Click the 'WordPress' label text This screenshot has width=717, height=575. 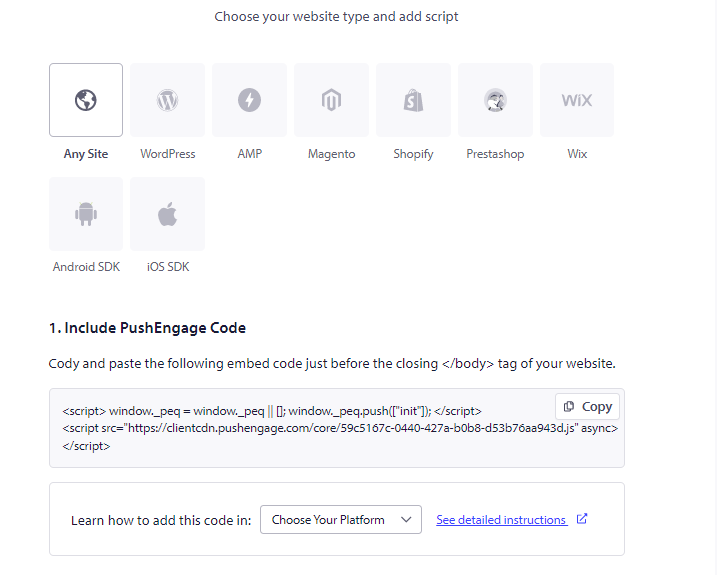[168, 154]
